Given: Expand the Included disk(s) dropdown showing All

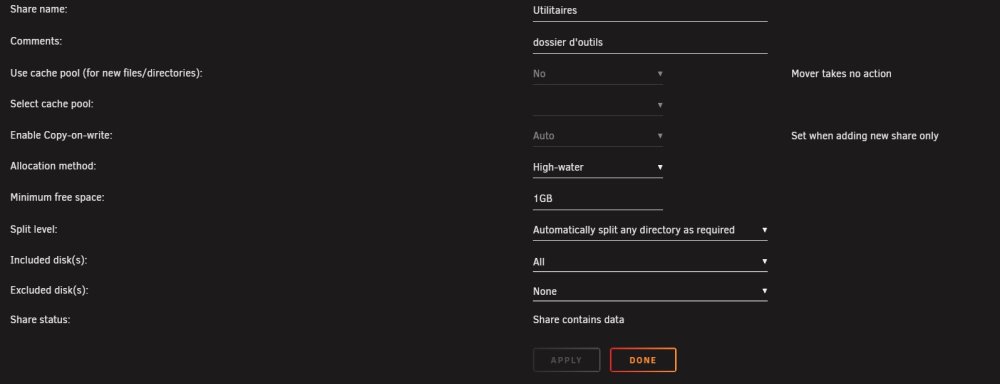Looking at the screenshot, I should (650, 262).
